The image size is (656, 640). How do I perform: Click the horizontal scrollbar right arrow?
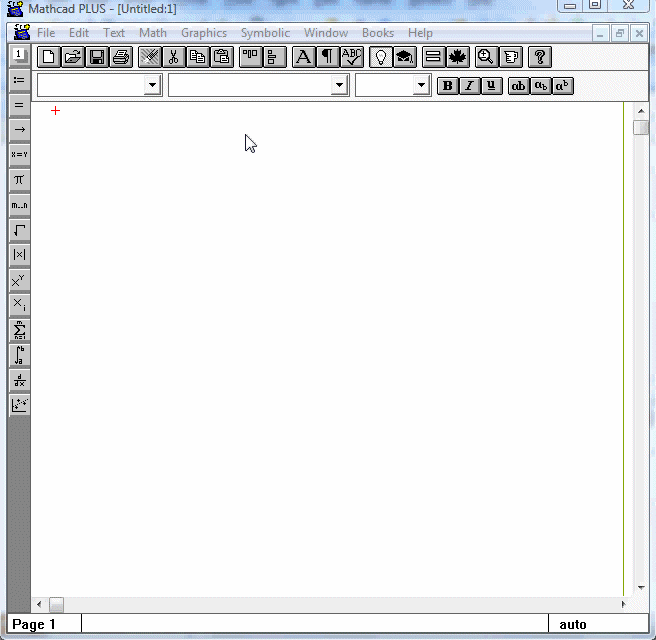point(624,605)
